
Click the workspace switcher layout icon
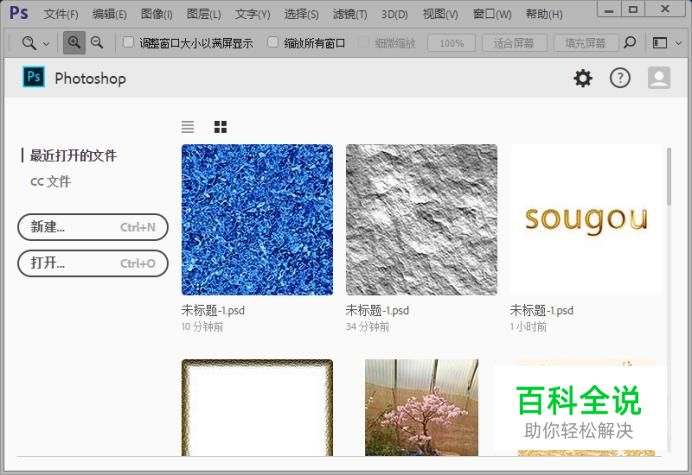point(659,43)
